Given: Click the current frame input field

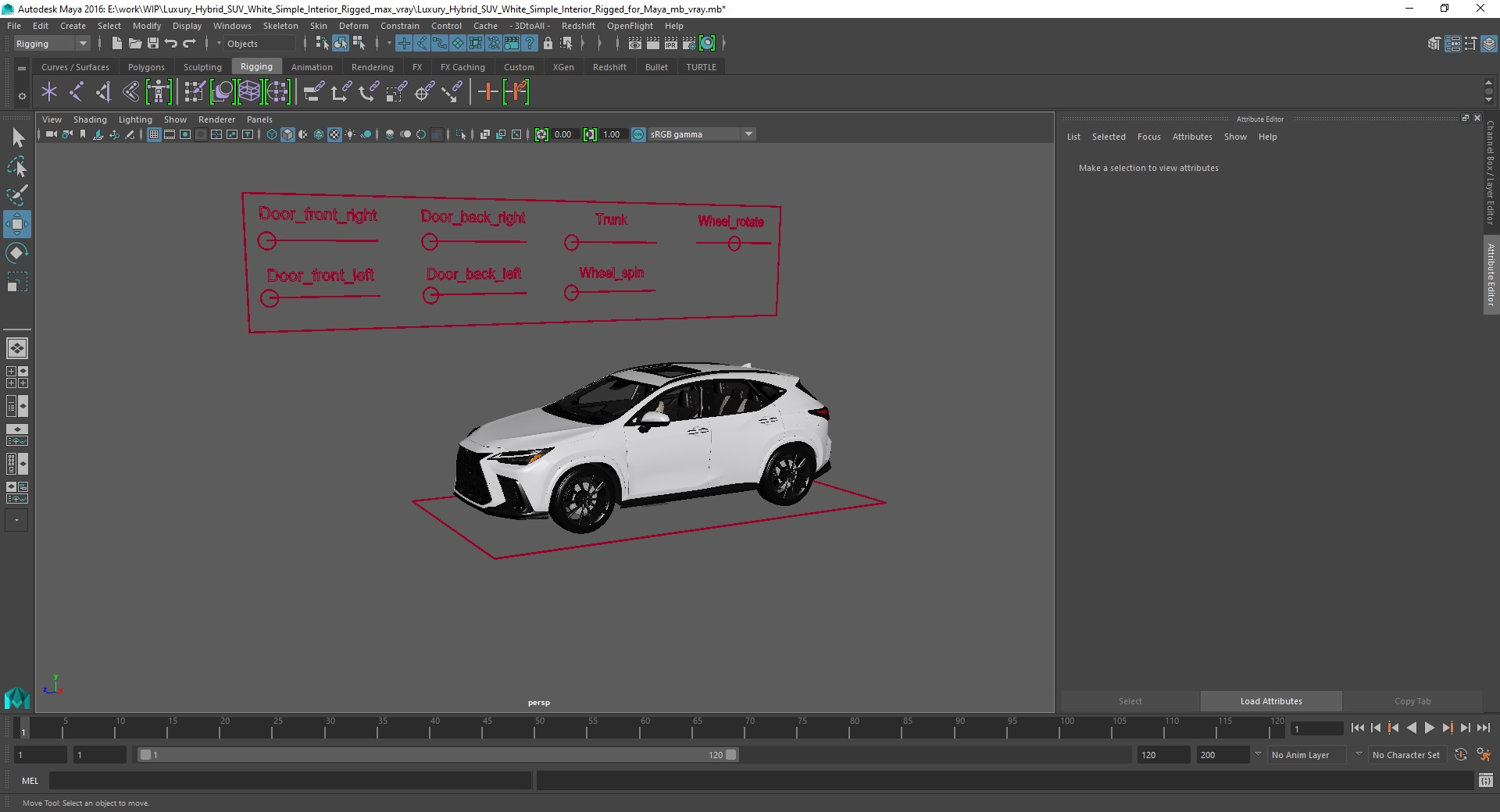Looking at the screenshot, I should pos(1317,728).
